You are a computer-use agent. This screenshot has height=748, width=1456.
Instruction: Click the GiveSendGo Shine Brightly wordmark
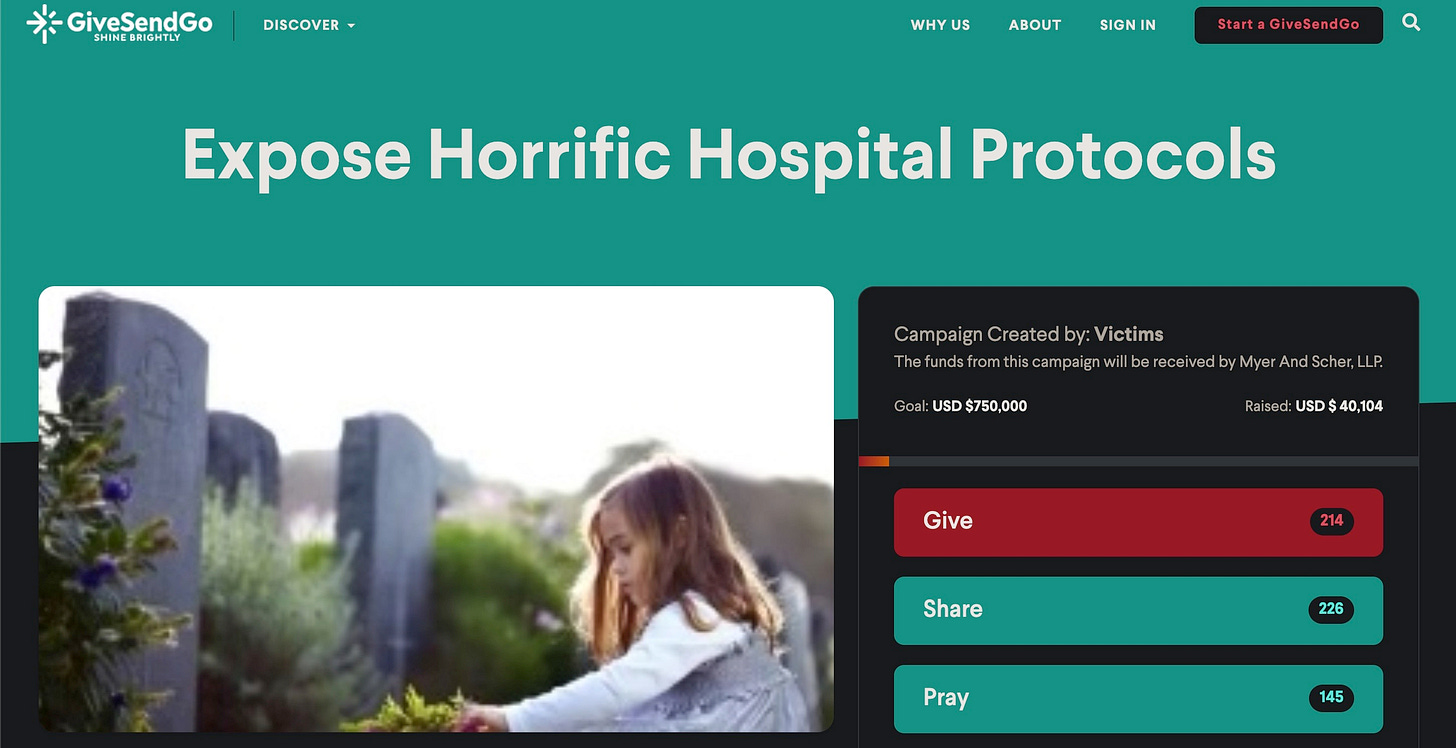tap(139, 24)
